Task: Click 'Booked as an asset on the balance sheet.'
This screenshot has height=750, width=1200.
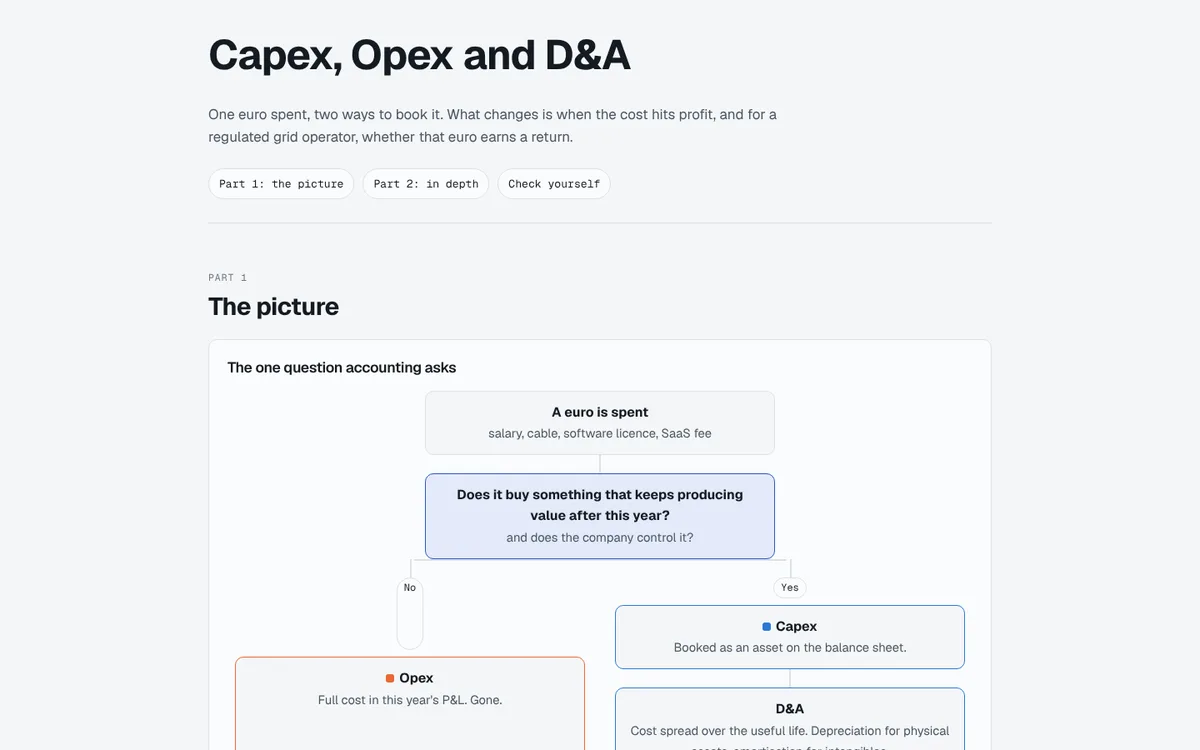Action: (790, 647)
